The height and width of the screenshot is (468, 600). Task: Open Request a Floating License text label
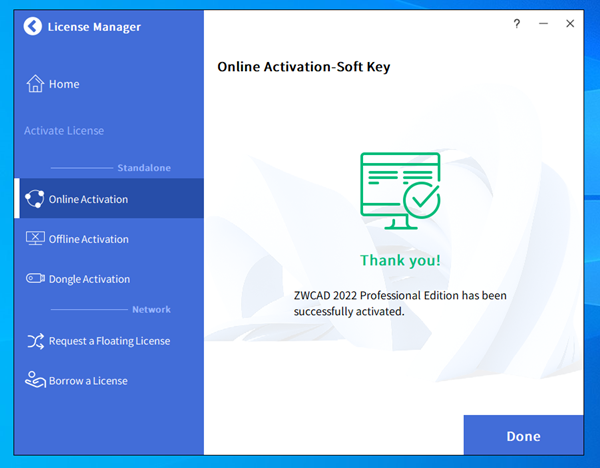[109, 341]
